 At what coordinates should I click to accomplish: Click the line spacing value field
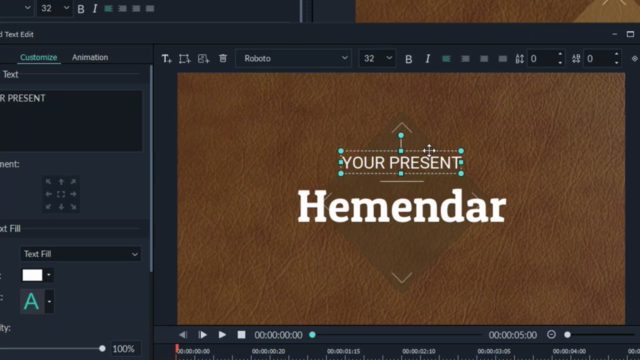pos(541,59)
